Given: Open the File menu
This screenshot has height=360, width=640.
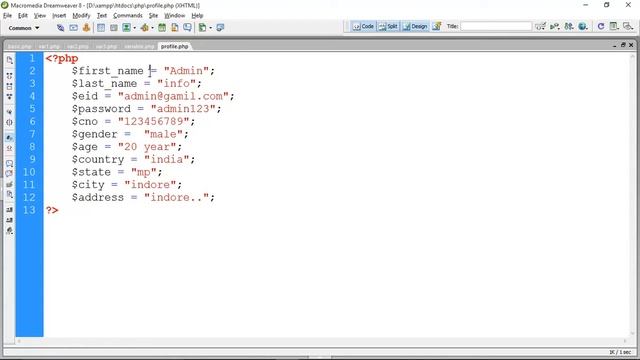Looking at the screenshot, I should pos(7,16).
